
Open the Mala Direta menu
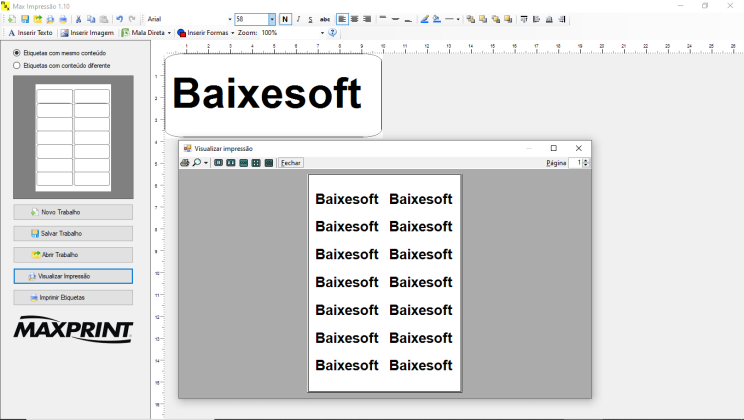[x=146, y=33]
